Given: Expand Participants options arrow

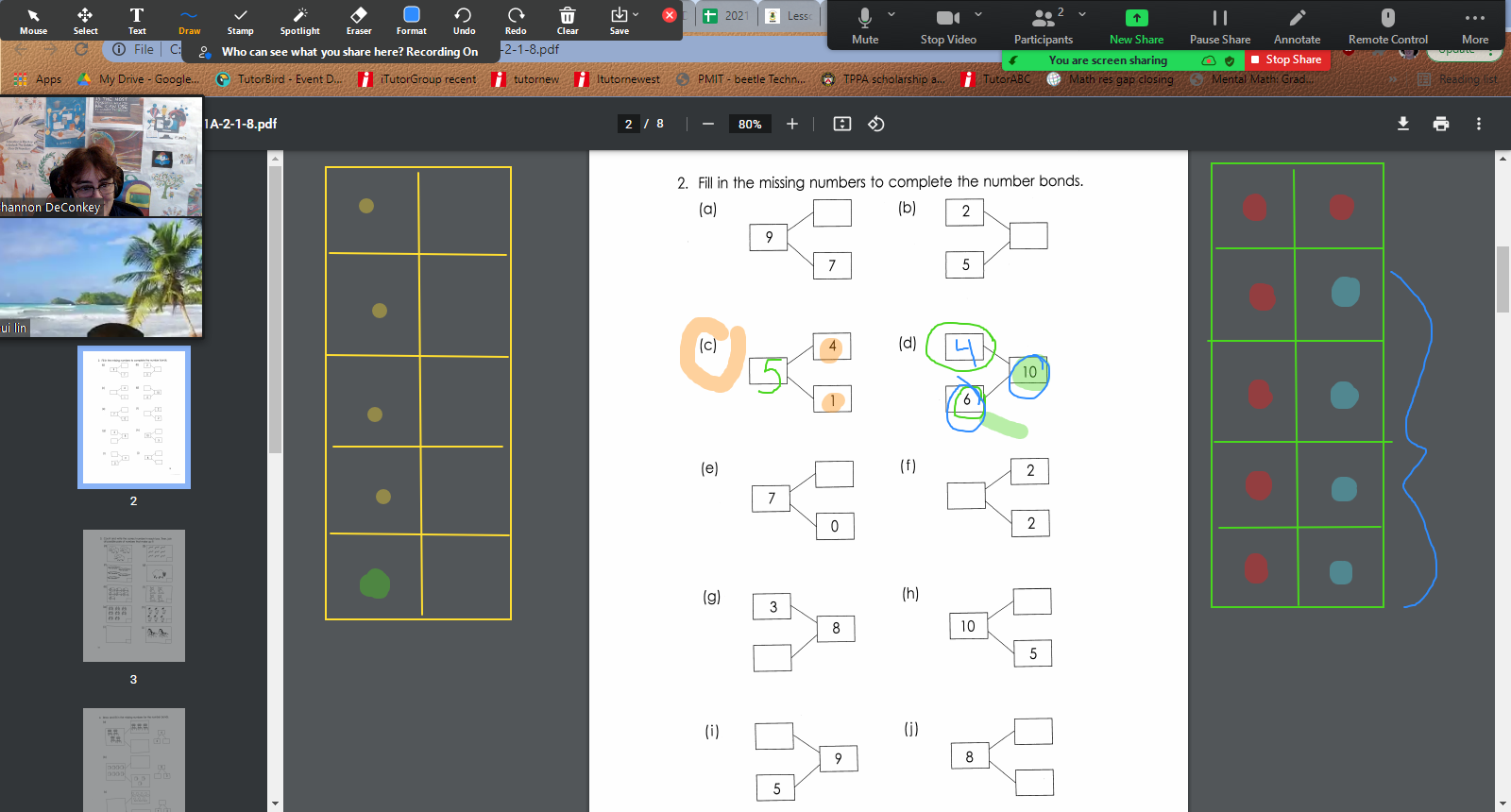Looking at the screenshot, I should click(1082, 14).
